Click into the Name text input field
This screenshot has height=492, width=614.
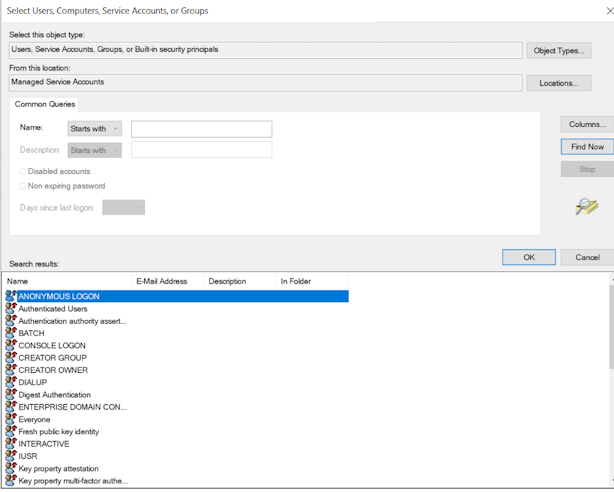click(201, 129)
